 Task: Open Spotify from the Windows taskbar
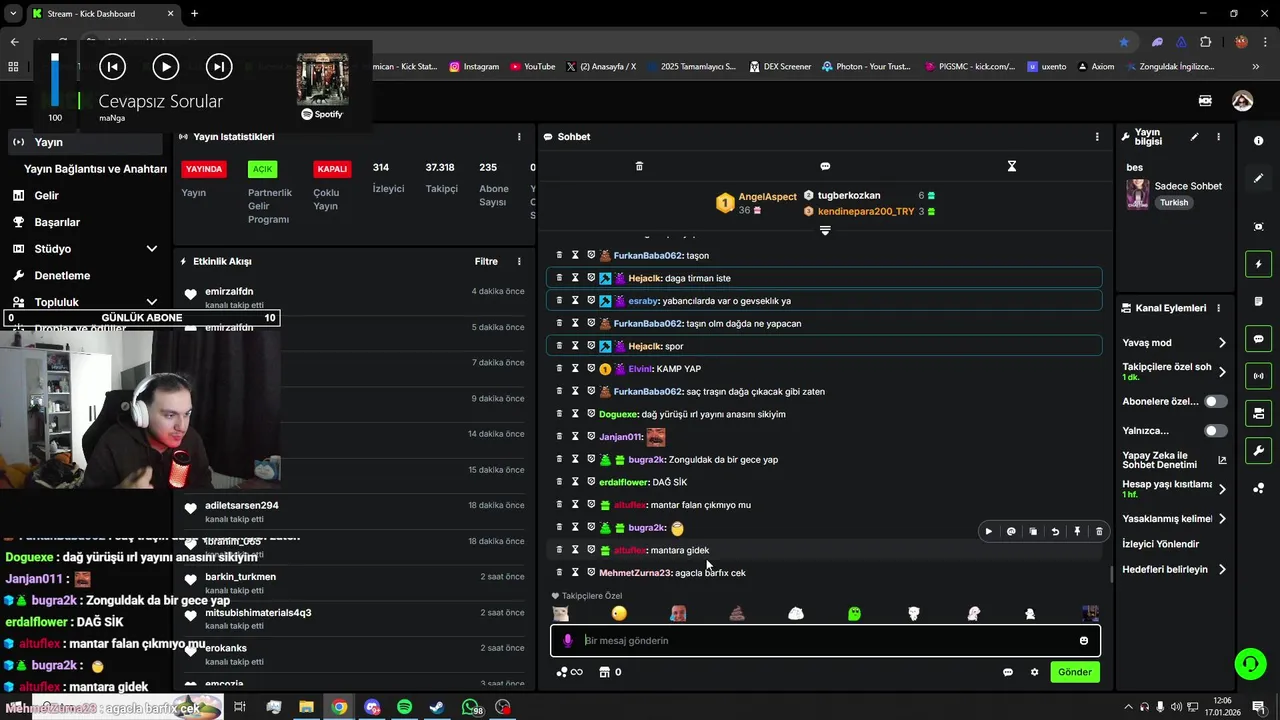coord(404,707)
